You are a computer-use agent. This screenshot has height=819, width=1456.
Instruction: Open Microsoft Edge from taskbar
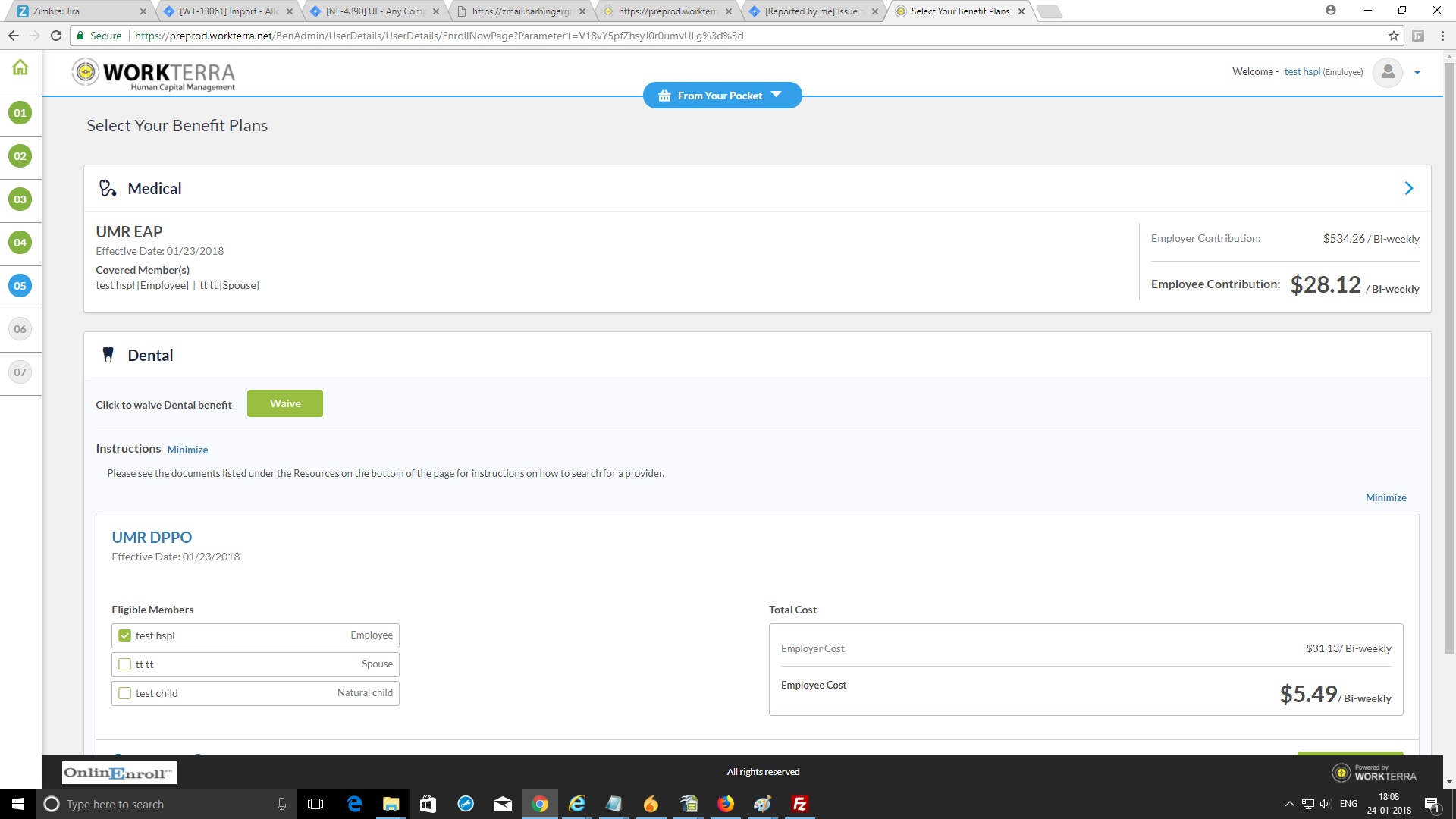click(354, 804)
